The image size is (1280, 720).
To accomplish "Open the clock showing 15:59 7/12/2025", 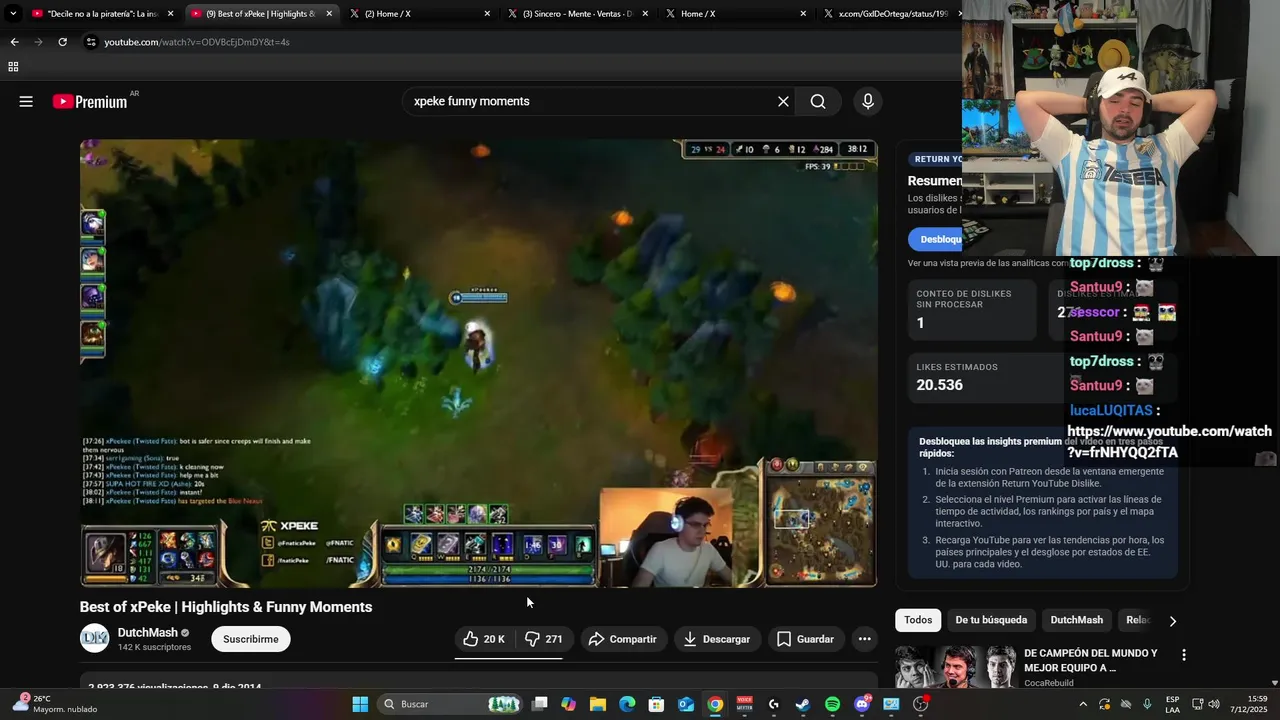I will click(1250, 704).
